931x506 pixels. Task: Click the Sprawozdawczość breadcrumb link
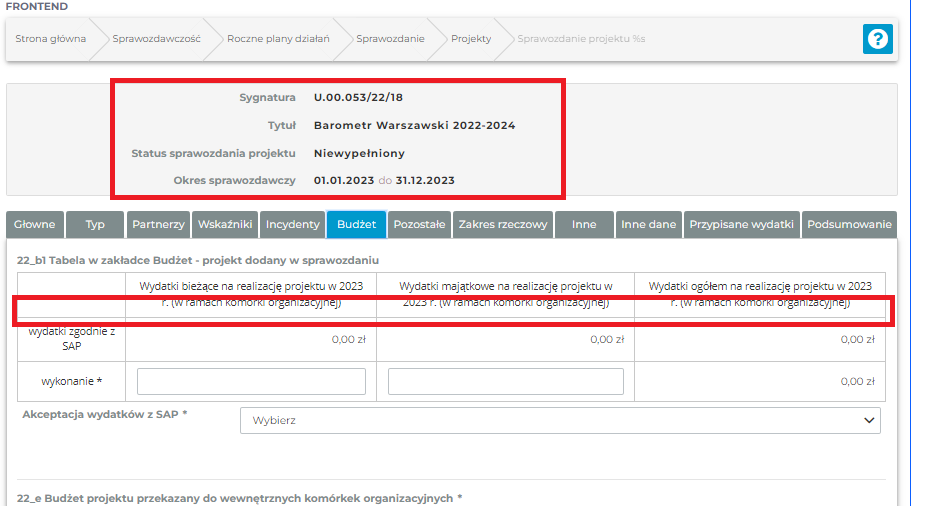click(x=156, y=39)
